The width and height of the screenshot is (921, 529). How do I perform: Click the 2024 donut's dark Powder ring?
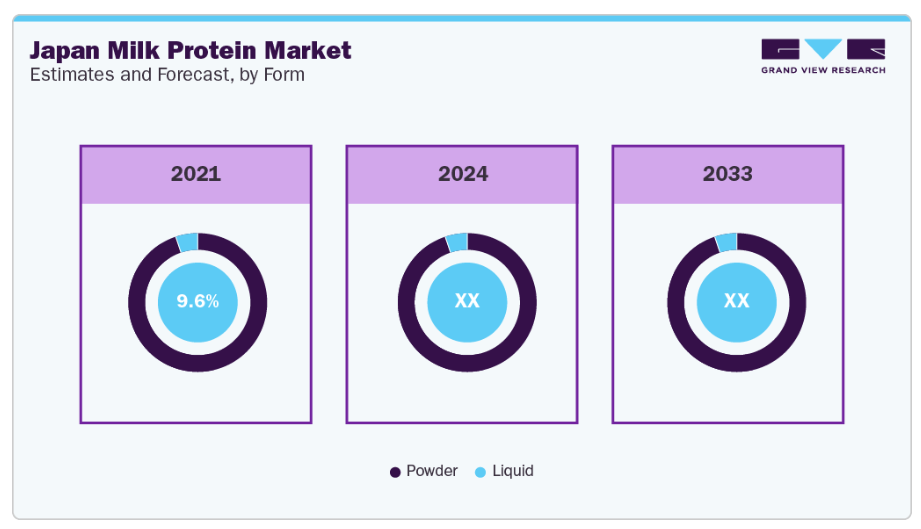pyautogui.click(x=467, y=361)
